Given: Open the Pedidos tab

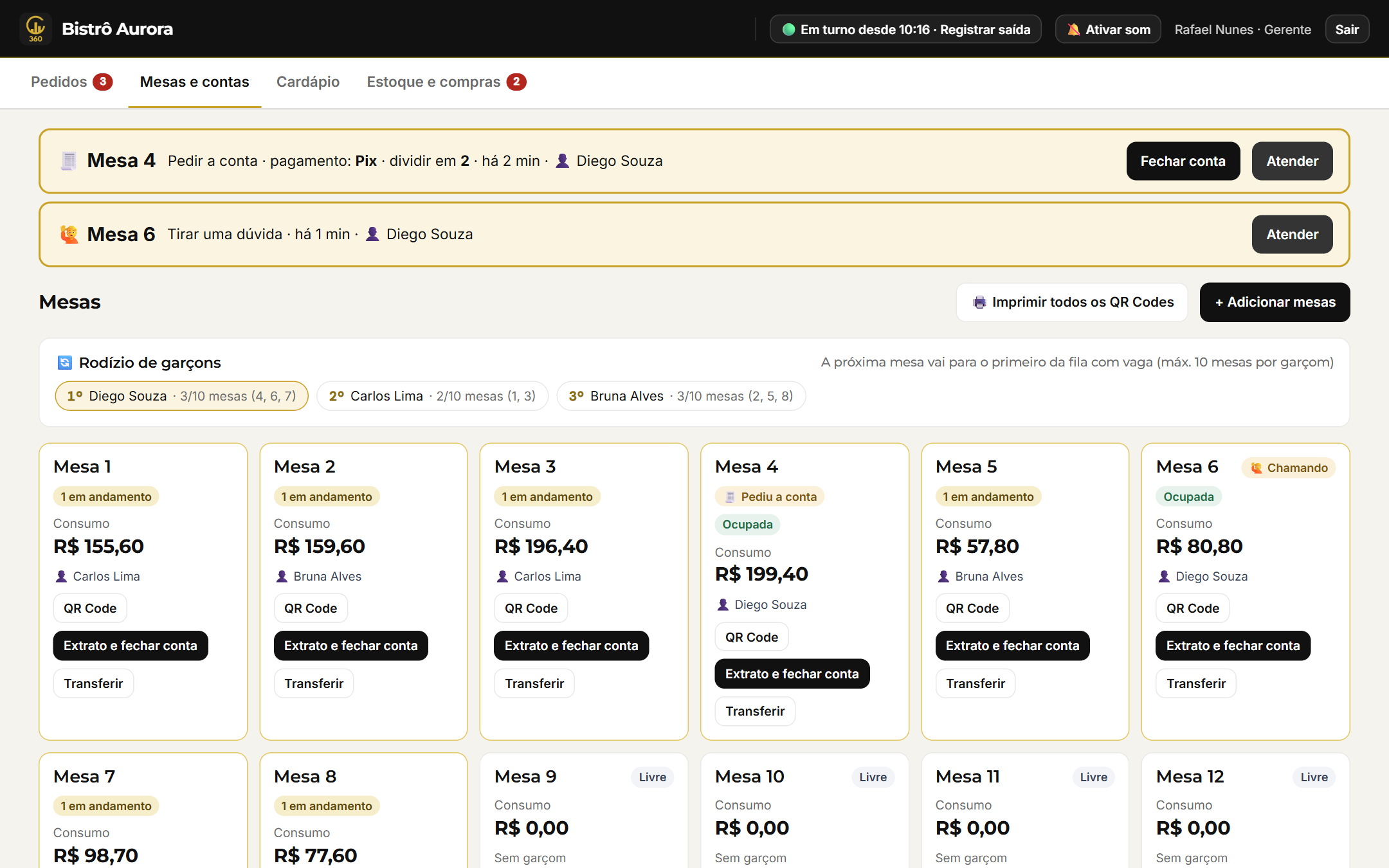Looking at the screenshot, I should click(71, 82).
